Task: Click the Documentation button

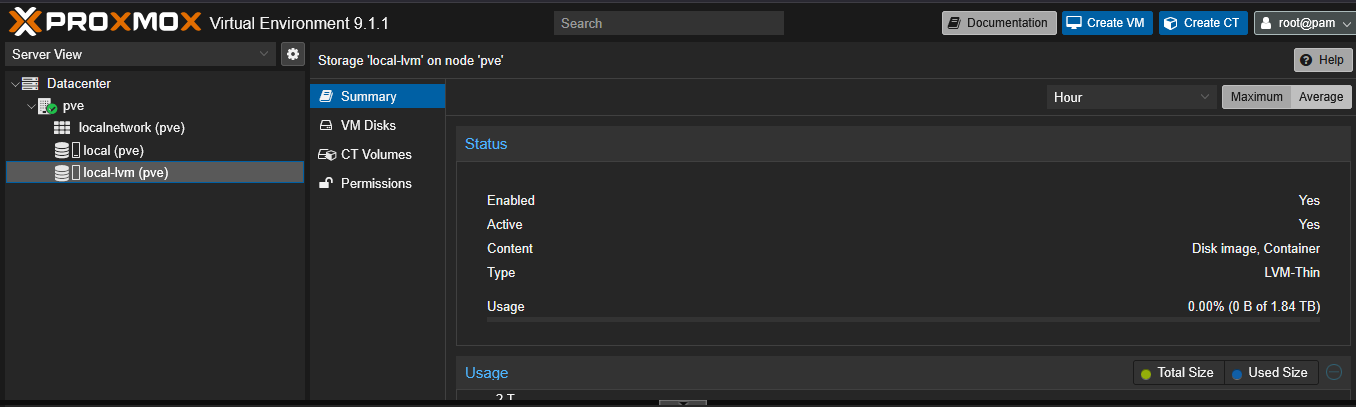Action: point(999,23)
